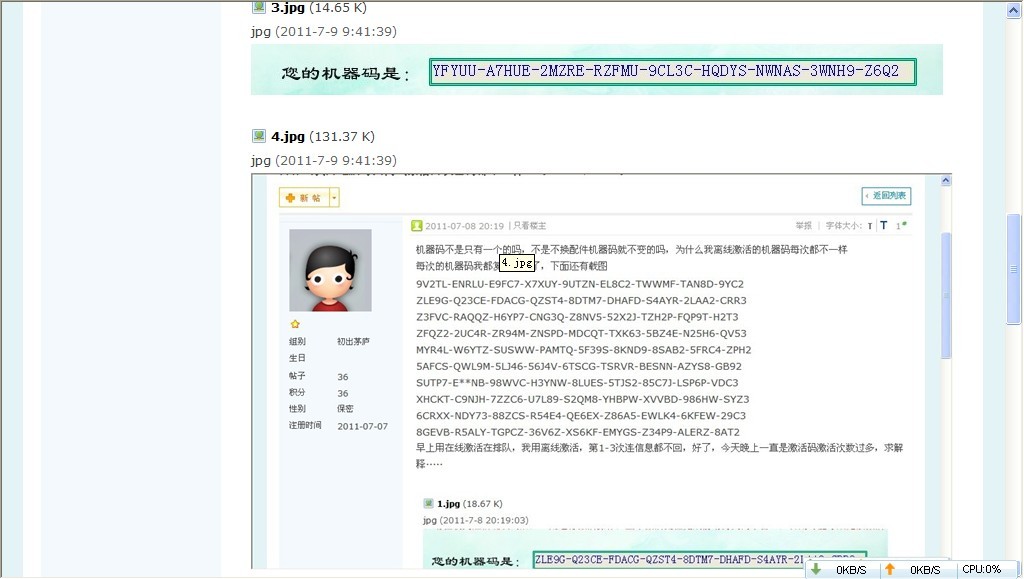Click the 新帖 new post button

coord(304,198)
